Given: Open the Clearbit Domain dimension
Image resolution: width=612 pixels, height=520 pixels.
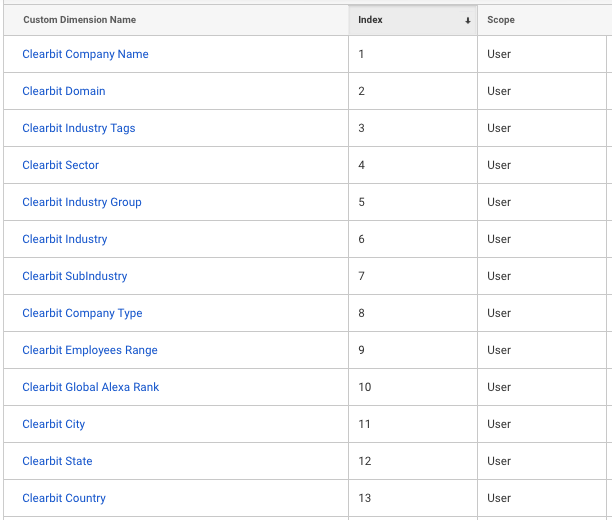Looking at the screenshot, I should (64, 91).
